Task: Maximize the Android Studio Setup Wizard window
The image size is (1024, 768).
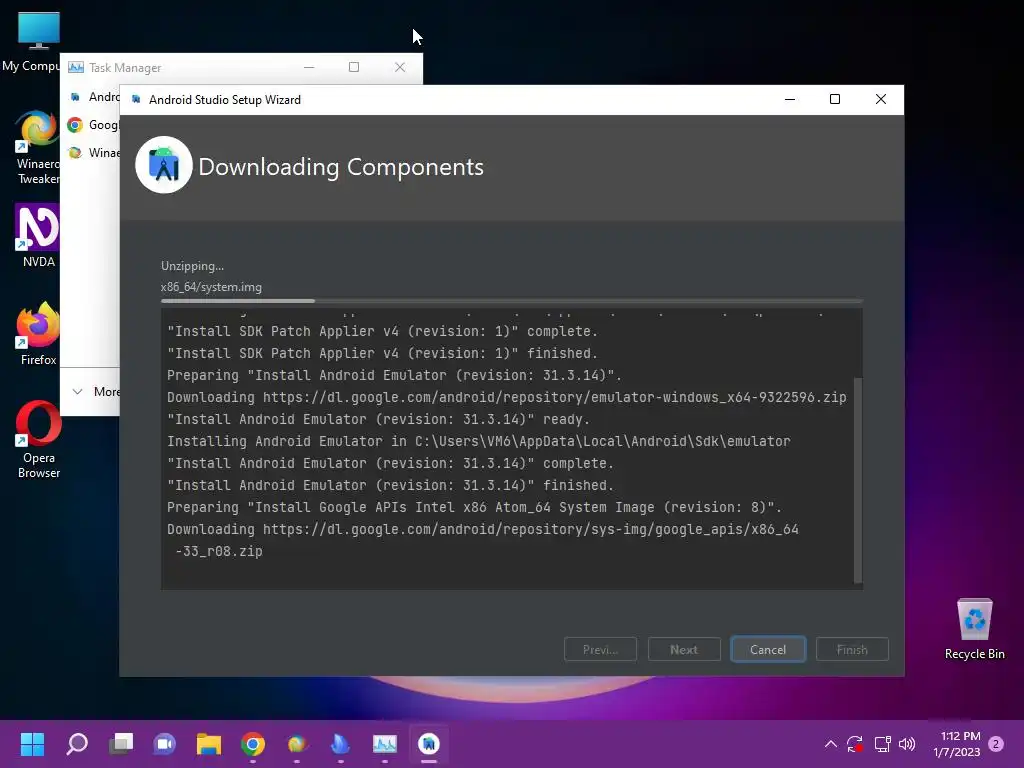Action: tap(835, 99)
